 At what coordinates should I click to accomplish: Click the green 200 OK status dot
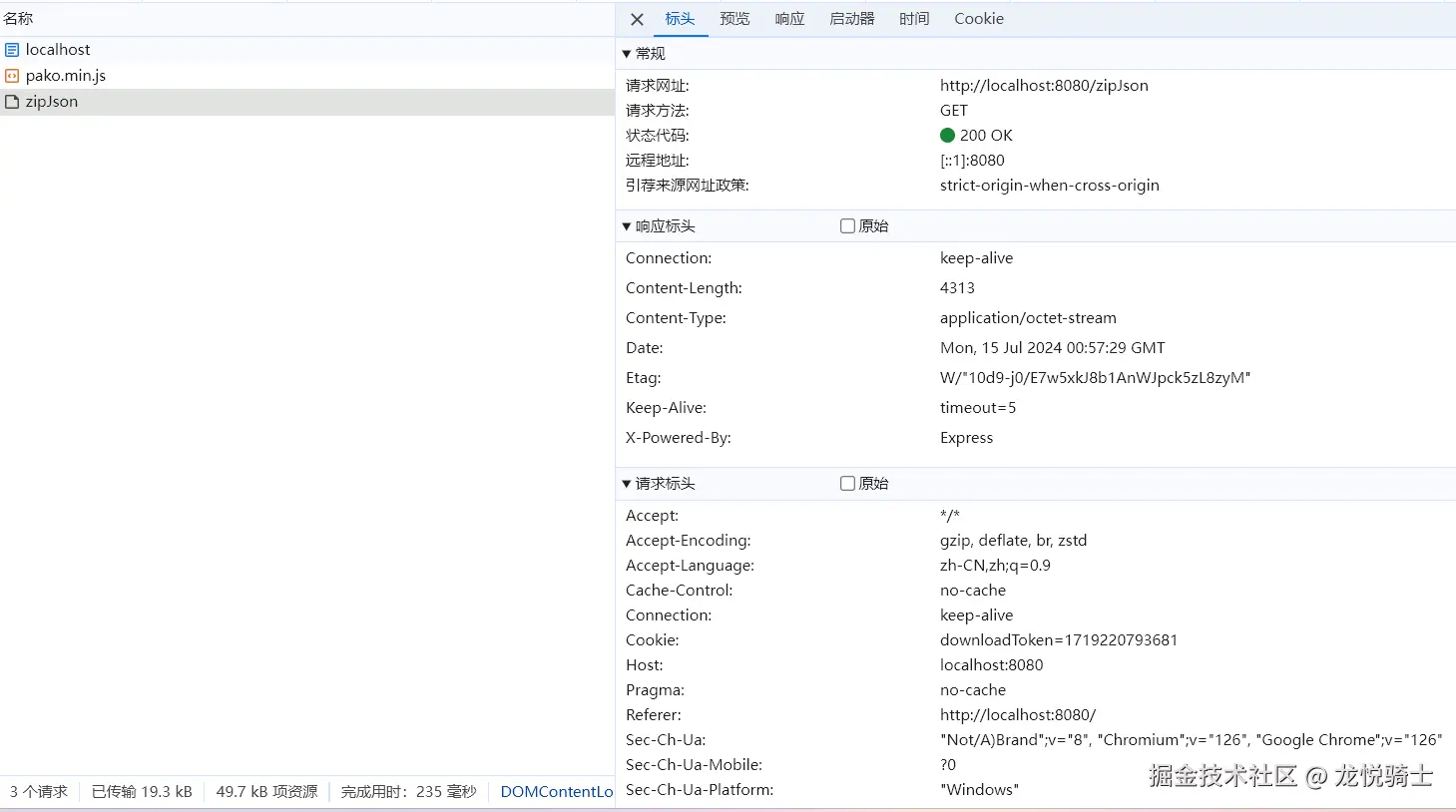947,135
